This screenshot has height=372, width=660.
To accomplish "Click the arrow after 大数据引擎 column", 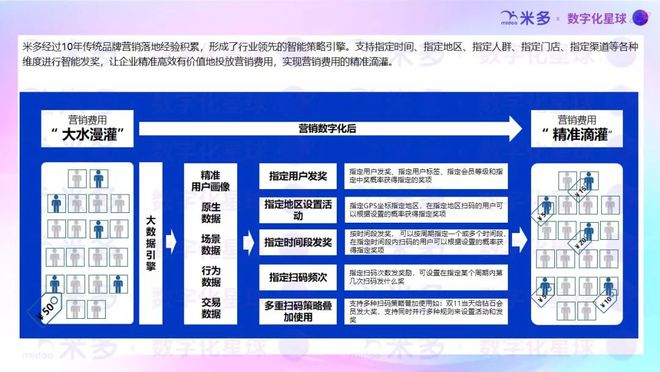I will (x=171, y=242).
